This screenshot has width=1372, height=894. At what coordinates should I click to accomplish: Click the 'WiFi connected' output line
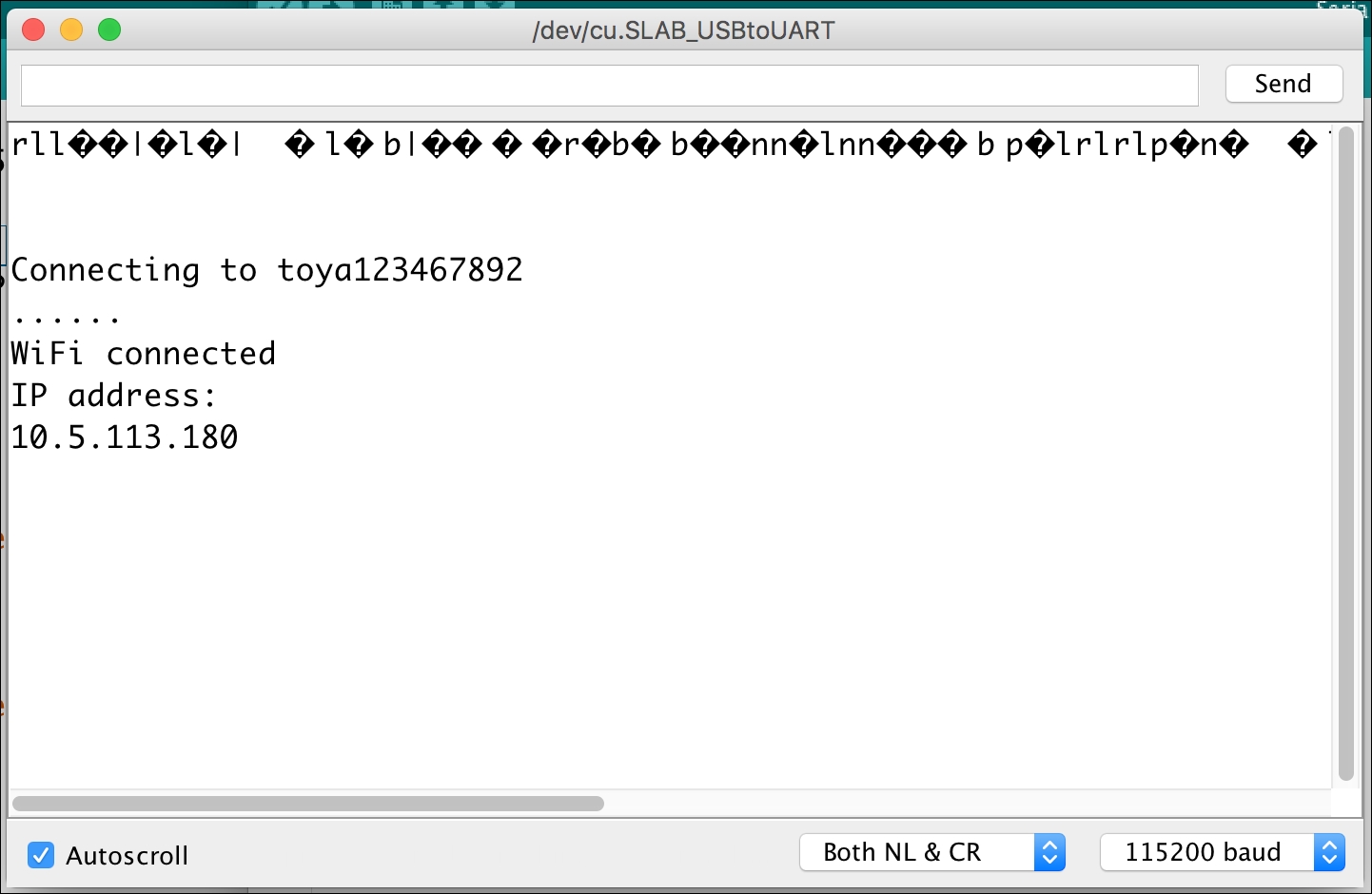click(x=144, y=354)
